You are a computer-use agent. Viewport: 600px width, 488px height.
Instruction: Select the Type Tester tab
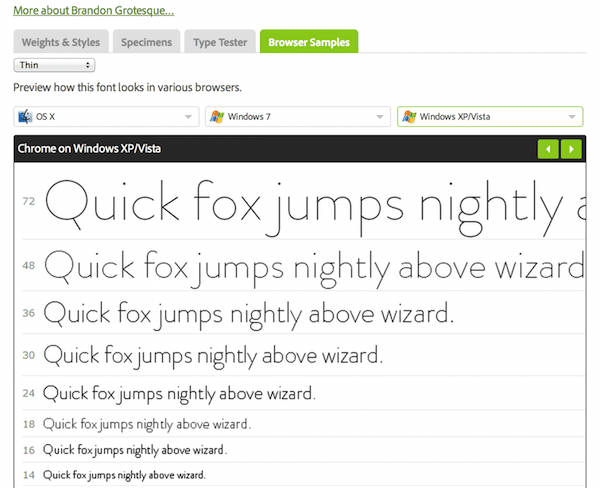pyautogui.click(x=220, y=41)
